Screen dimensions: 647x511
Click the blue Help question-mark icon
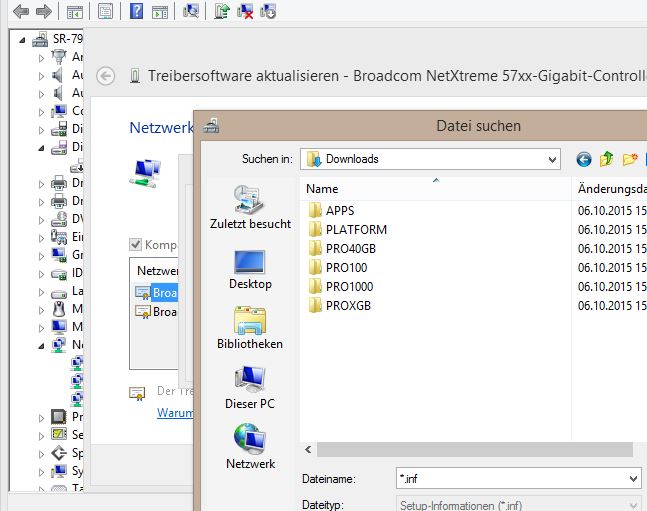point(136,11)
